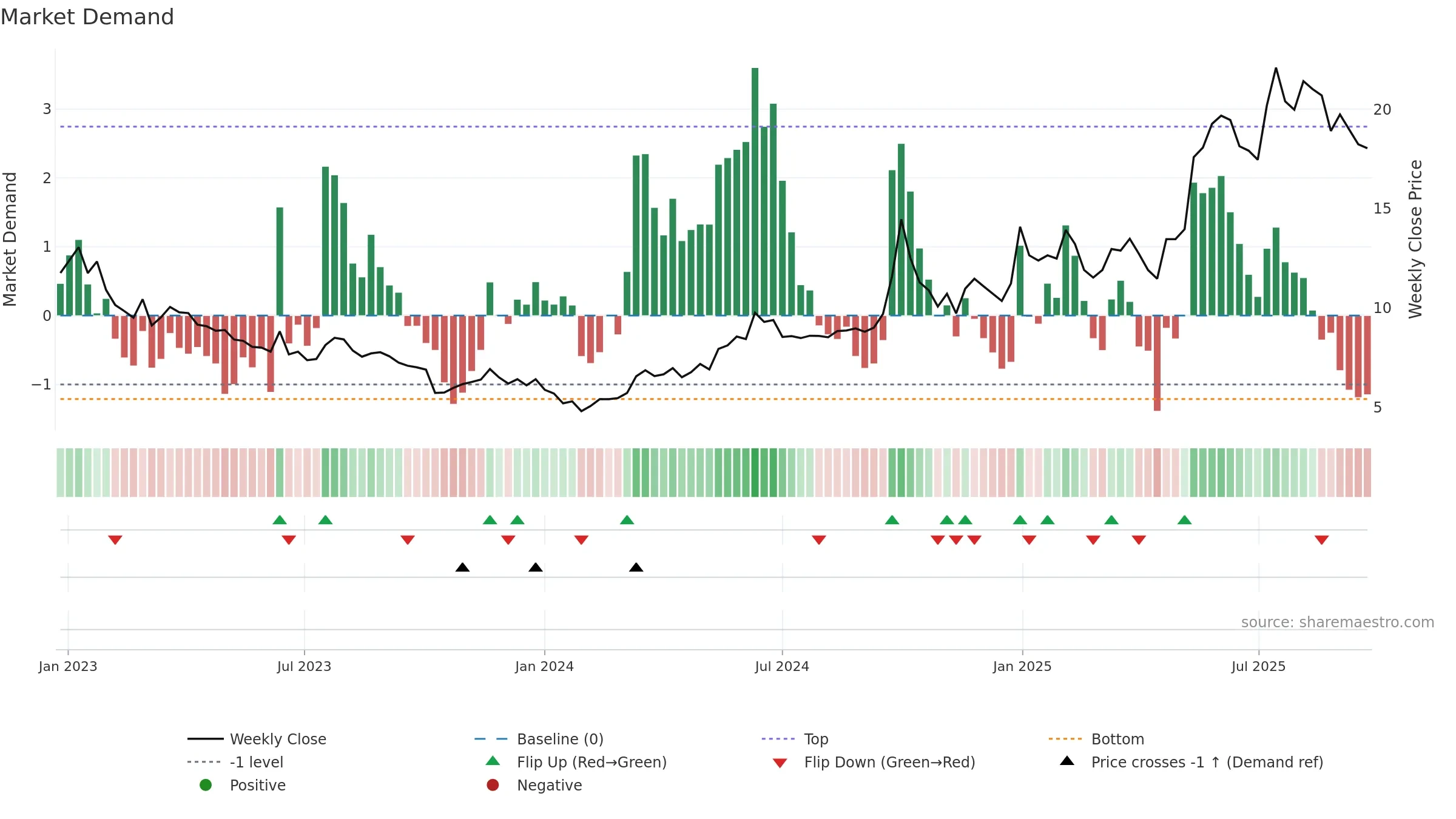Click the Jul 2024 x-axis label

782,666
